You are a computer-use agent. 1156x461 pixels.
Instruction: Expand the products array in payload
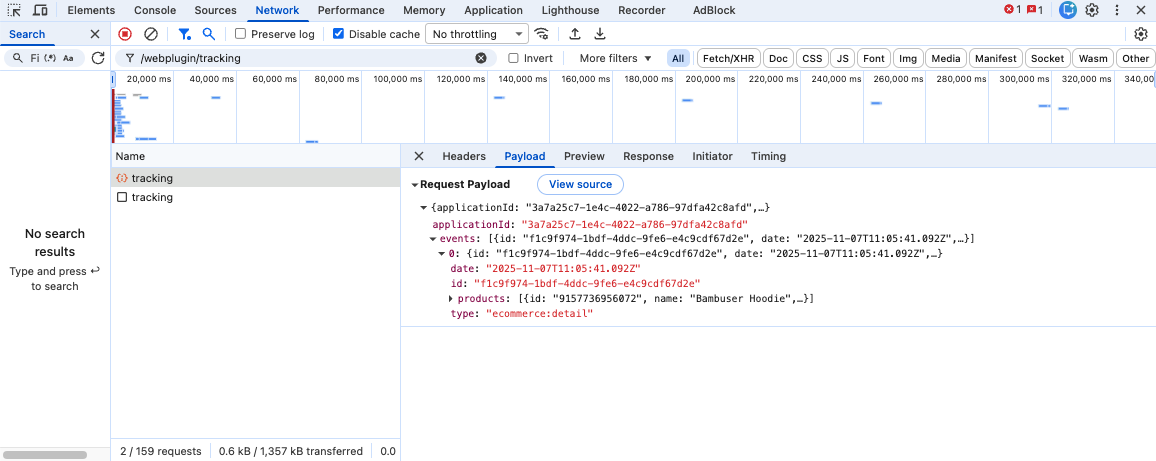point(451,299)
